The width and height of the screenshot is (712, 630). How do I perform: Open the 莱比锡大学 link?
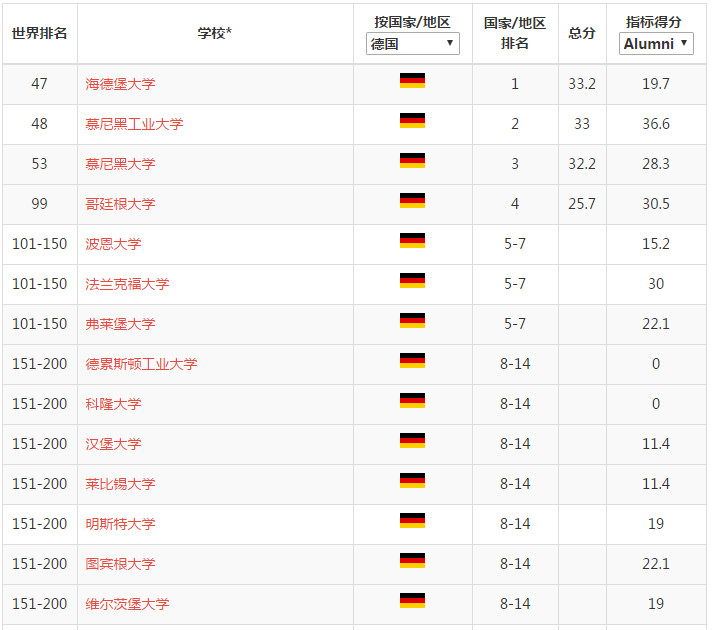pyautogui.click(x=120, y=484)
